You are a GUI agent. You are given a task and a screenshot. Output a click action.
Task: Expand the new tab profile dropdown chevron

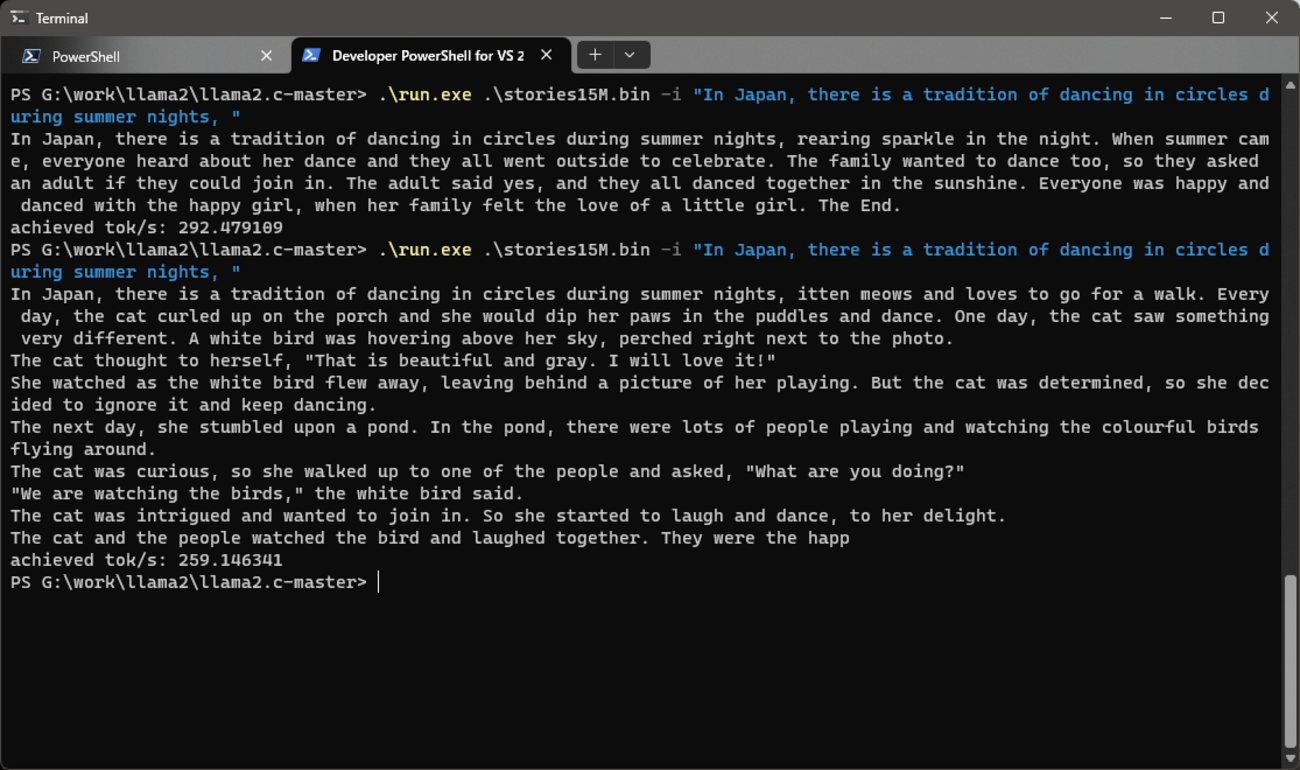[630, 55]
